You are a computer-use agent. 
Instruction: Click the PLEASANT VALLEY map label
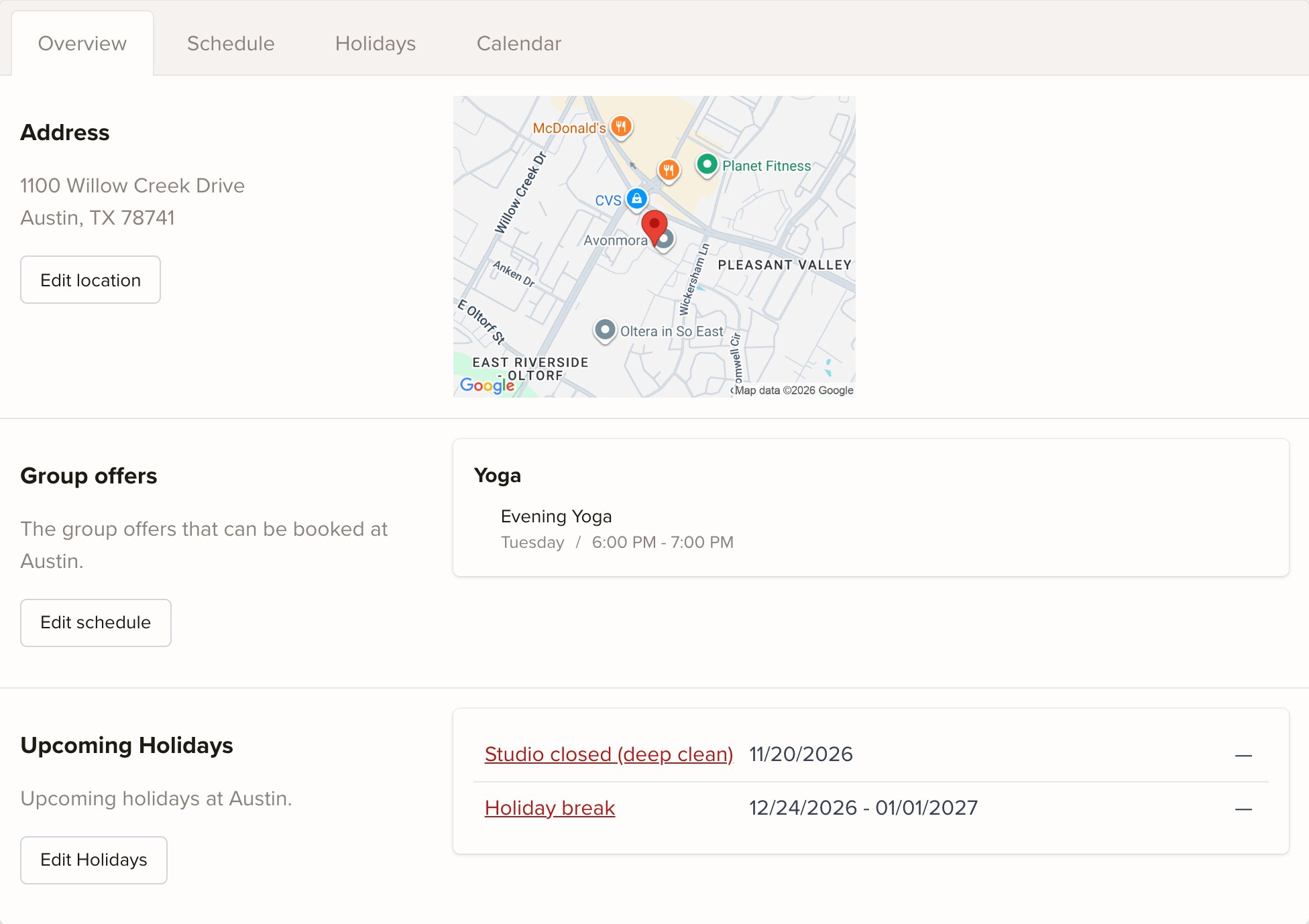(785, 265)
